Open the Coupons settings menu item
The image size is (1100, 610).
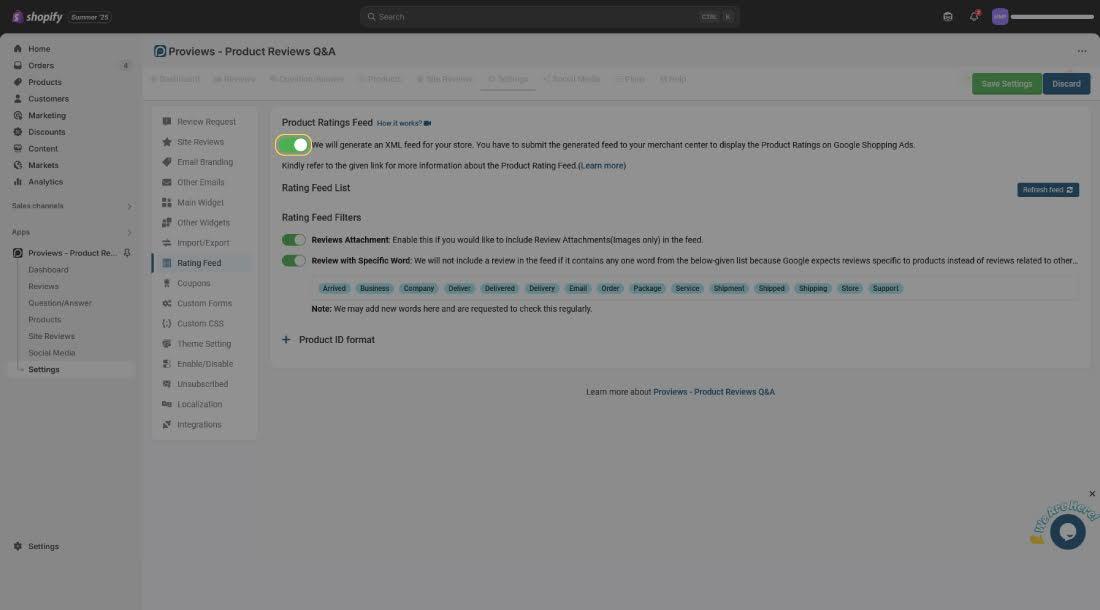click(x=194, y=283)
